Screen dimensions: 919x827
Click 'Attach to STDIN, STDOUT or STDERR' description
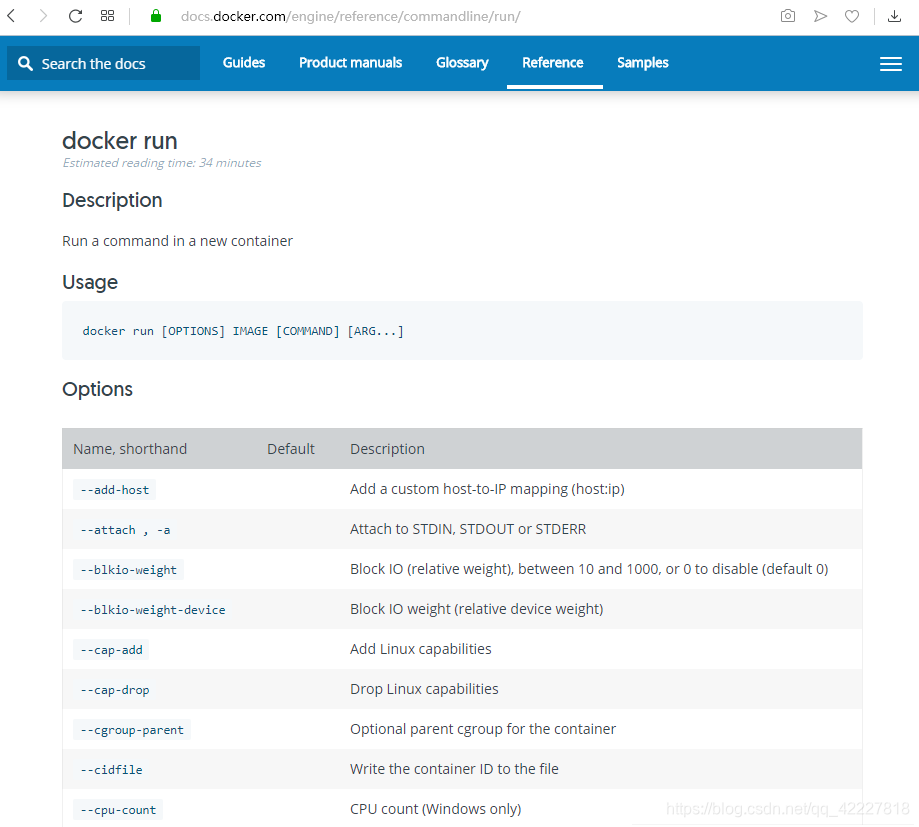tap(468, 529)
